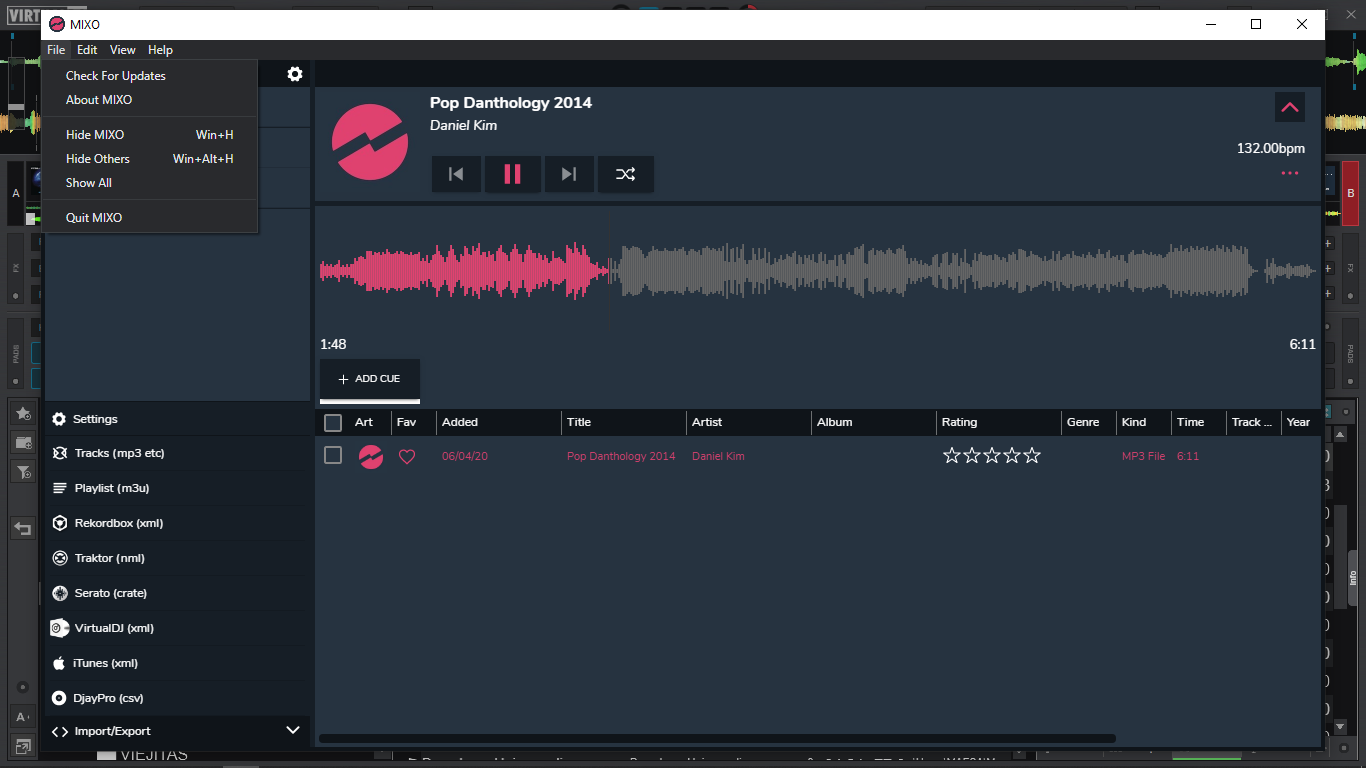Select Hide Others in the File menu
This screenshot has width=1366, height=768.
tap(150, 159)
